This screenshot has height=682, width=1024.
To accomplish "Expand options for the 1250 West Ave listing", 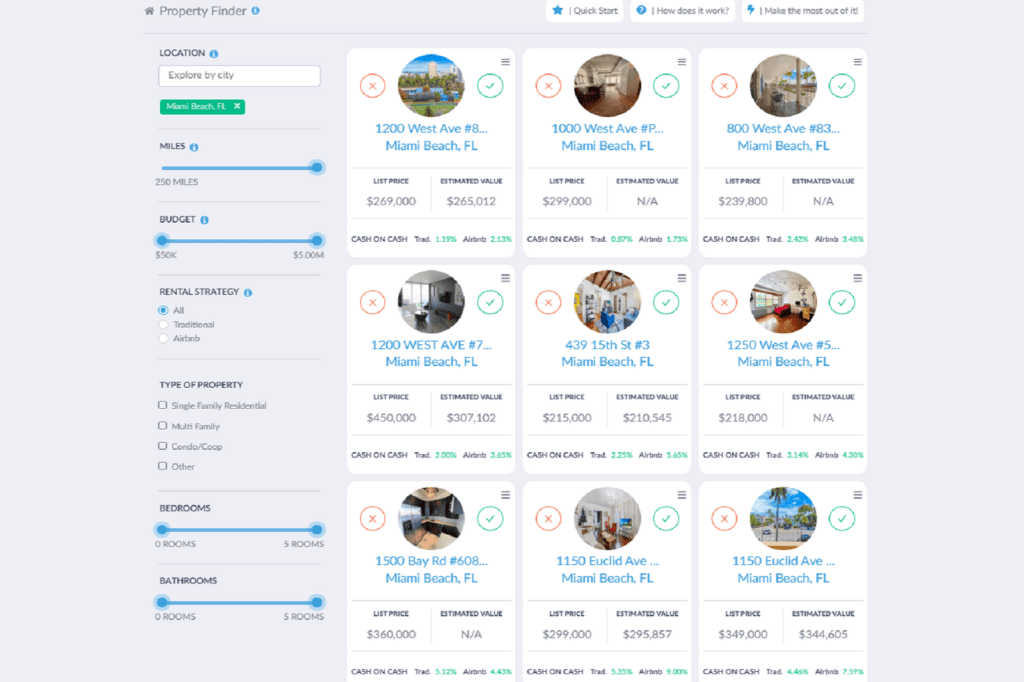I will [856, 278].
